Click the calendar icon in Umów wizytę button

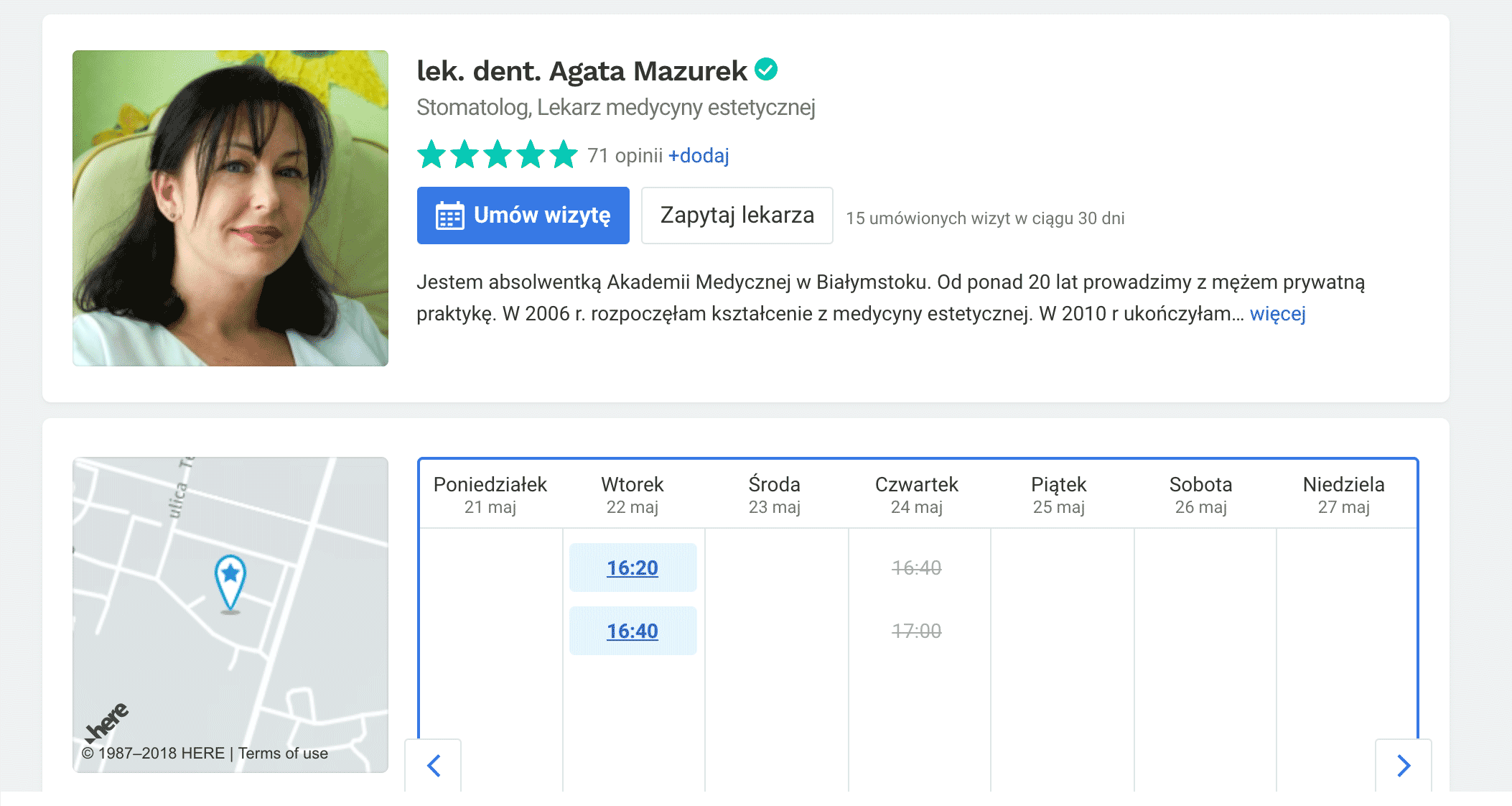[x=450, y=216]
